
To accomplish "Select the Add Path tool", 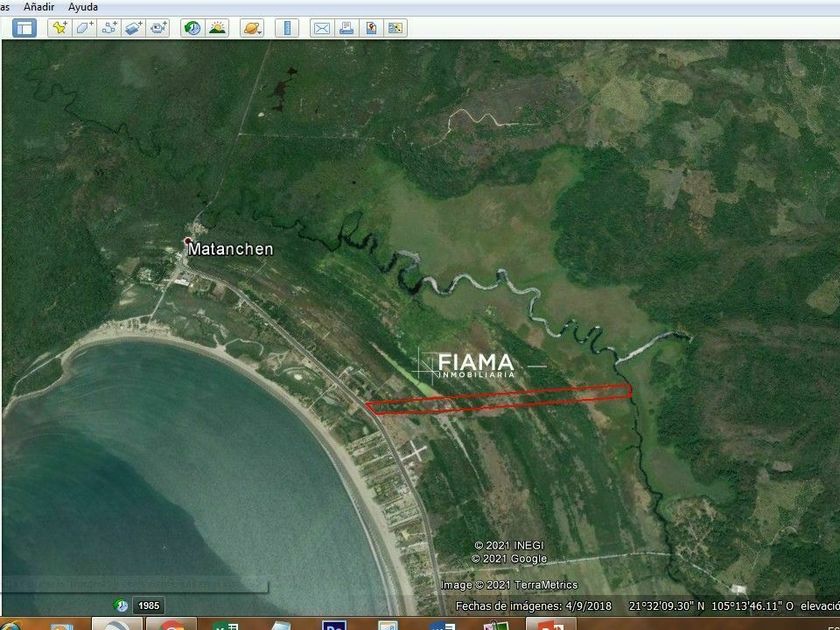I will click(109, 28).
